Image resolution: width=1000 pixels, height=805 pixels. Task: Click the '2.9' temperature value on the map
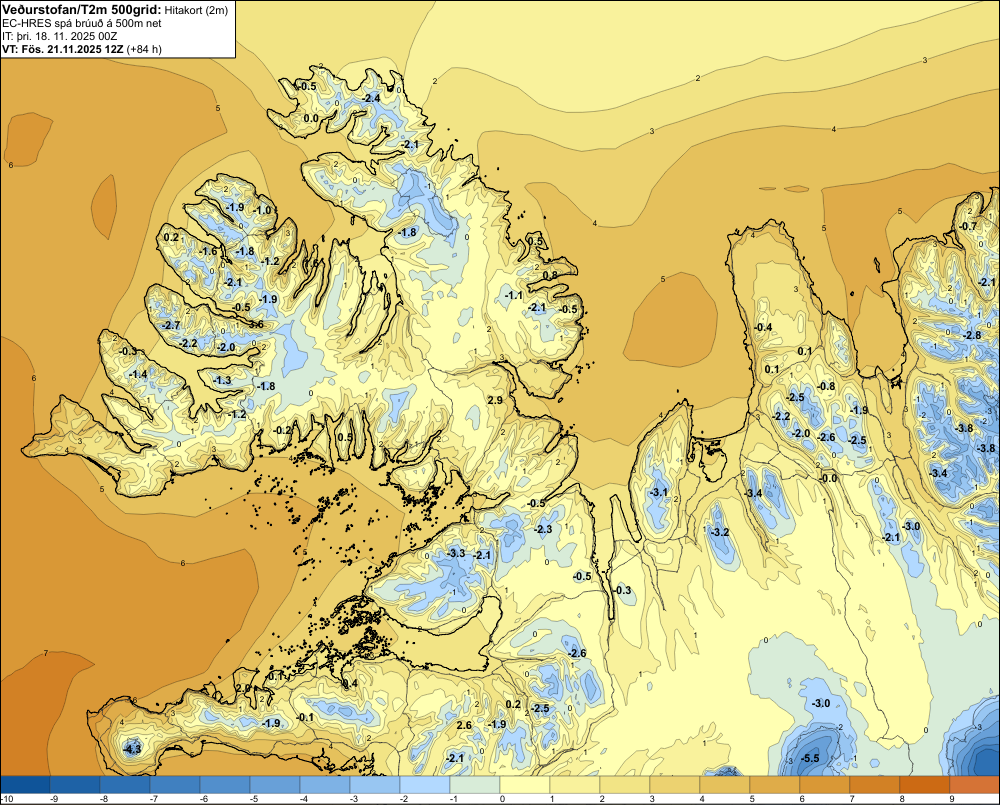[x=495, y=400]
